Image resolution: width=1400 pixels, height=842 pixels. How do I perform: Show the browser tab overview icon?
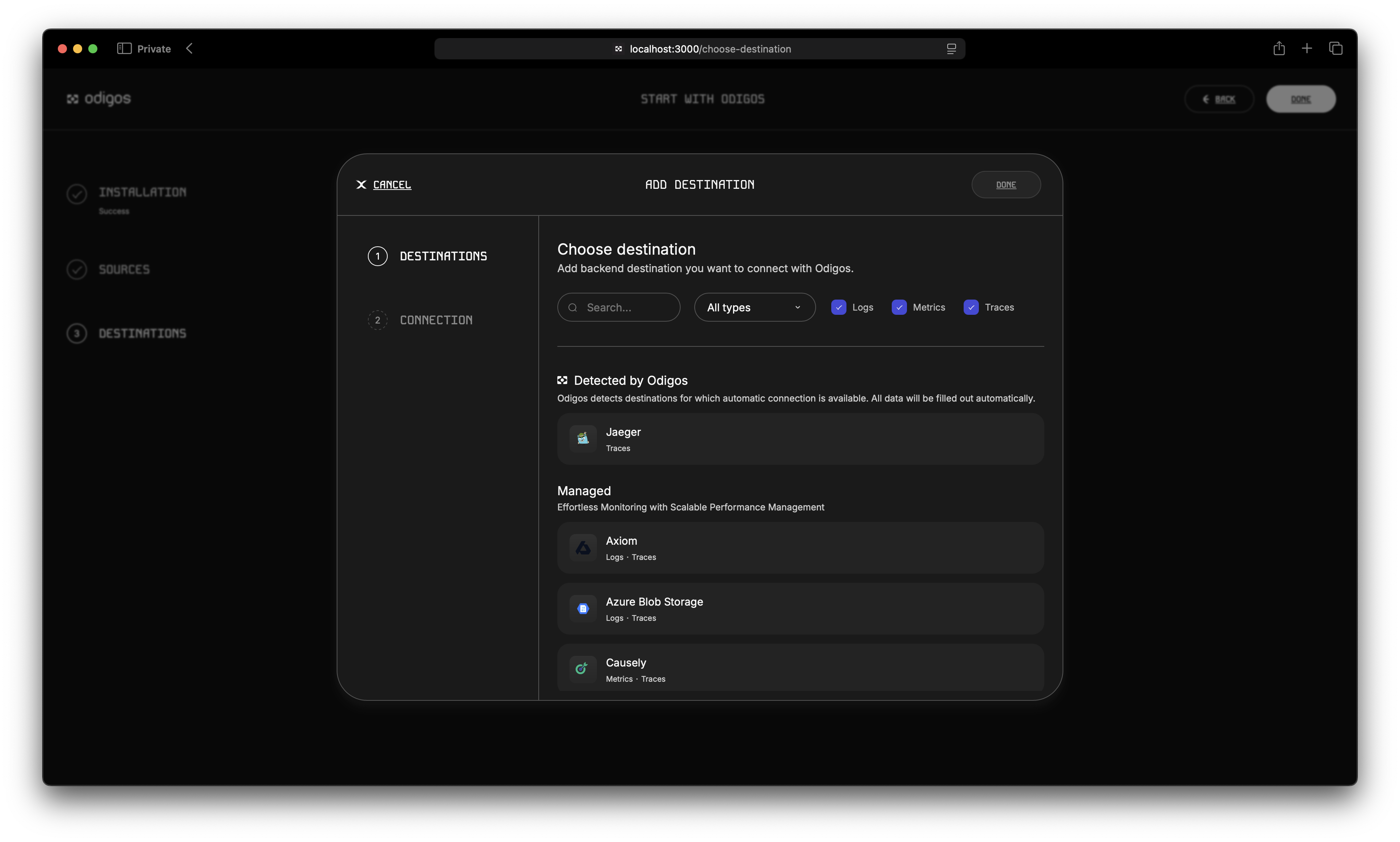point(1335,49)
